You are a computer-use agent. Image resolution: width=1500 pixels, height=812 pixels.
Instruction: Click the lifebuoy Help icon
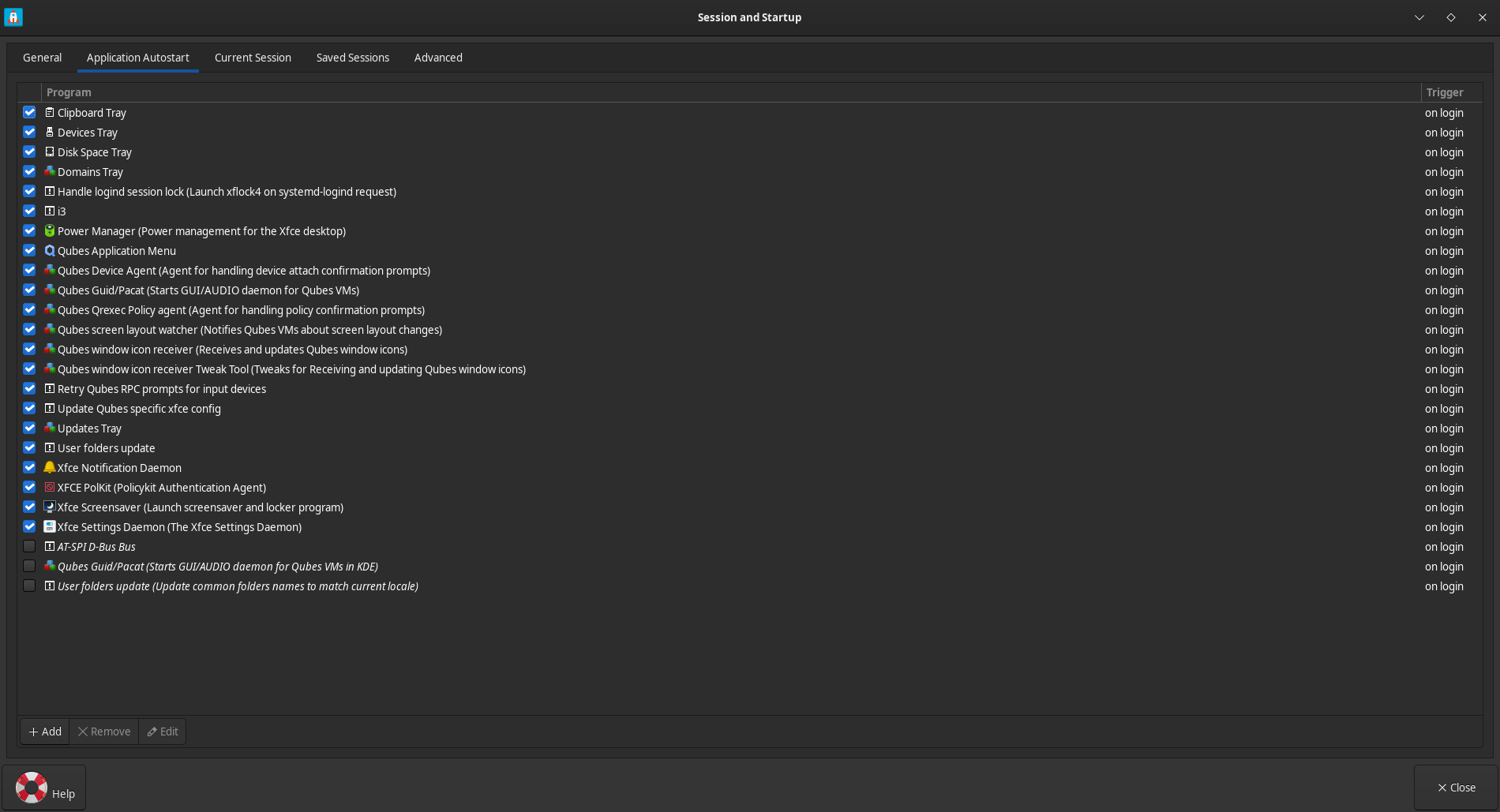coord(32,787)
